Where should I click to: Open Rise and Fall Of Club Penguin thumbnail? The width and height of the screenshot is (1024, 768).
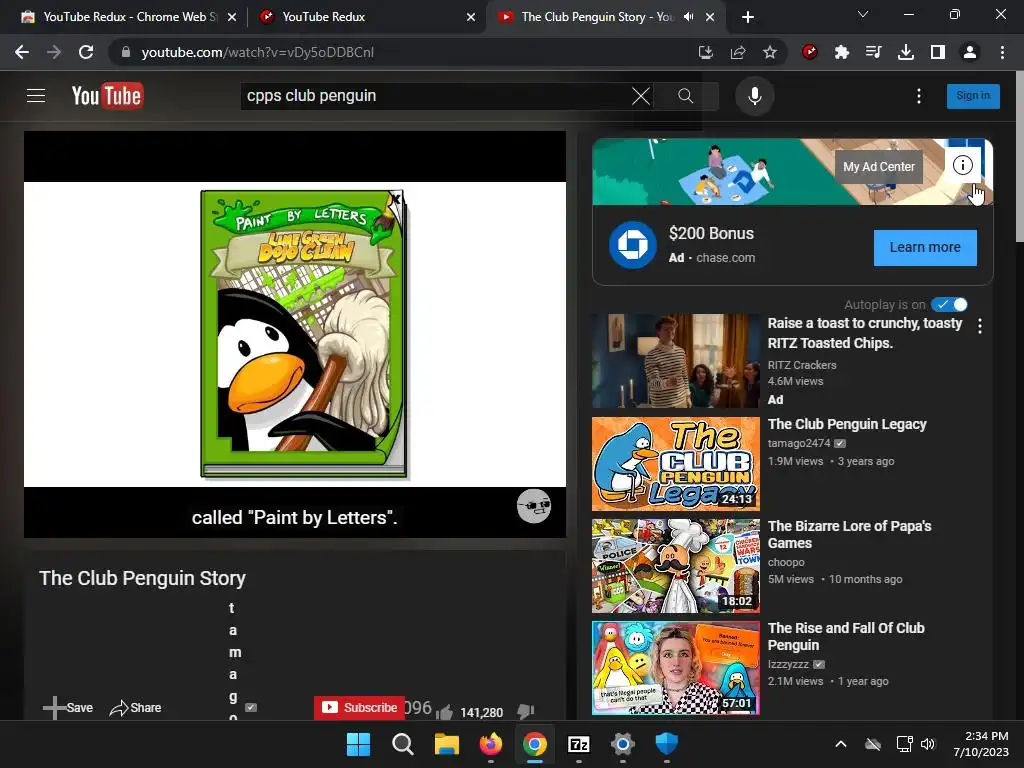point(675,667)
